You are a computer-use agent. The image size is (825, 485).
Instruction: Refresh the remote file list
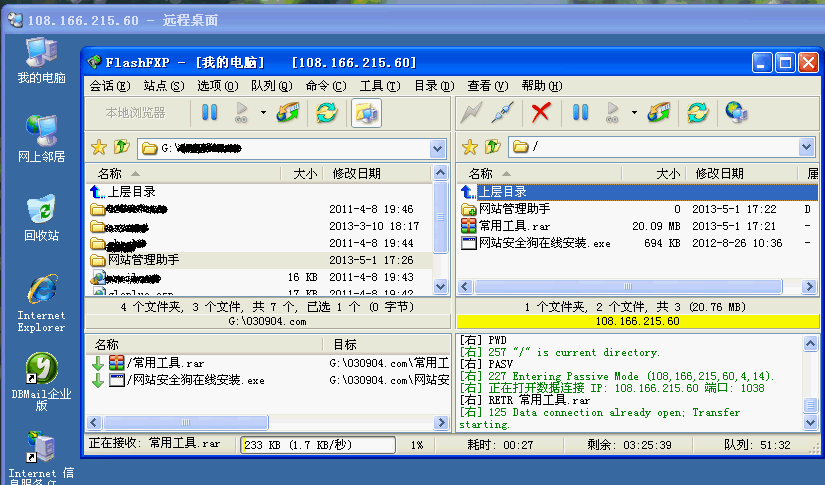[698, 113]
